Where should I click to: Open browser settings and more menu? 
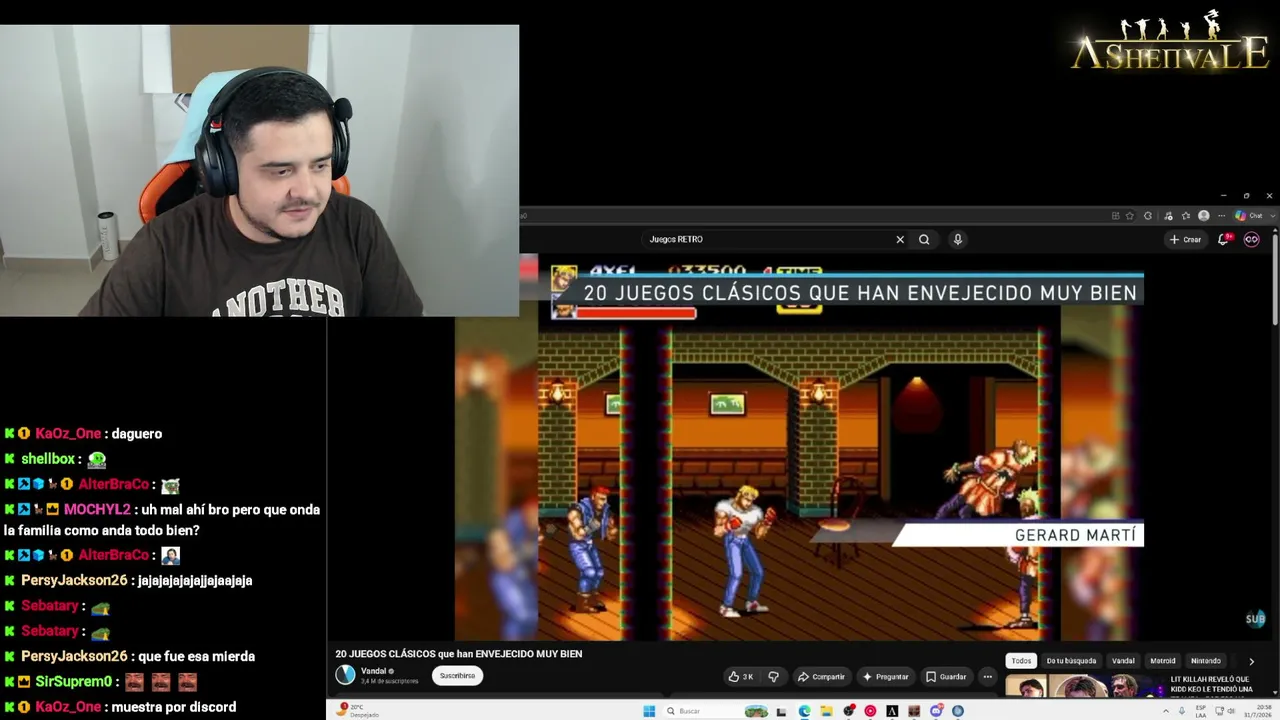pyautogui.click(x=1222, y=215)
